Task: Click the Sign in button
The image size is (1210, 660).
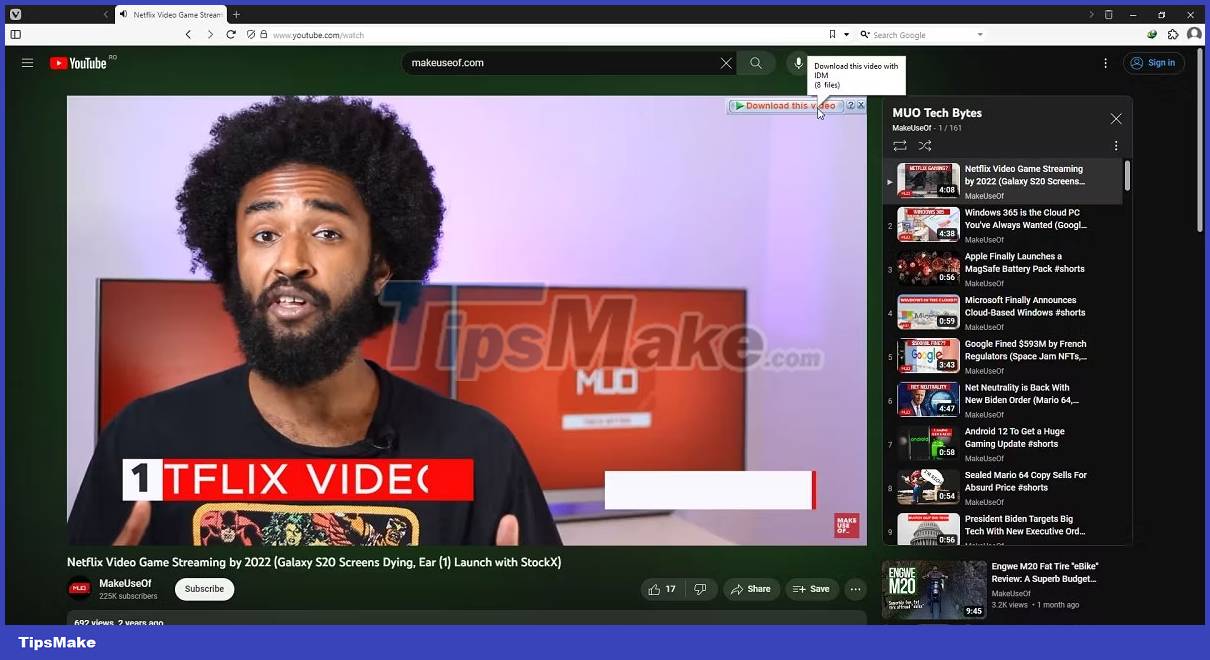Action: pos(1154,63)
